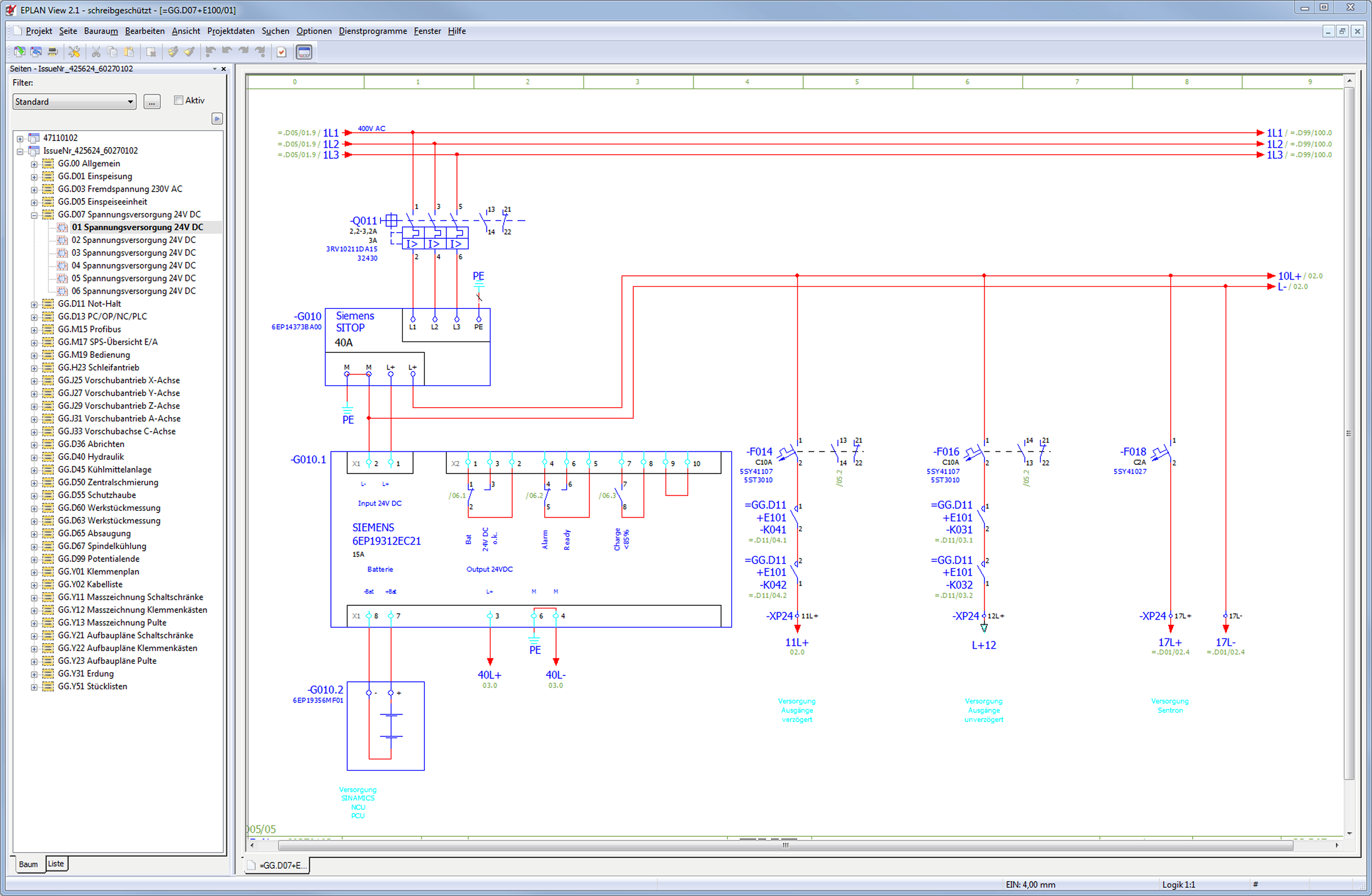Screen dimensions: 1372x896
Task: Enable the Aktiv filter checkbox
Action: point(179,101)
